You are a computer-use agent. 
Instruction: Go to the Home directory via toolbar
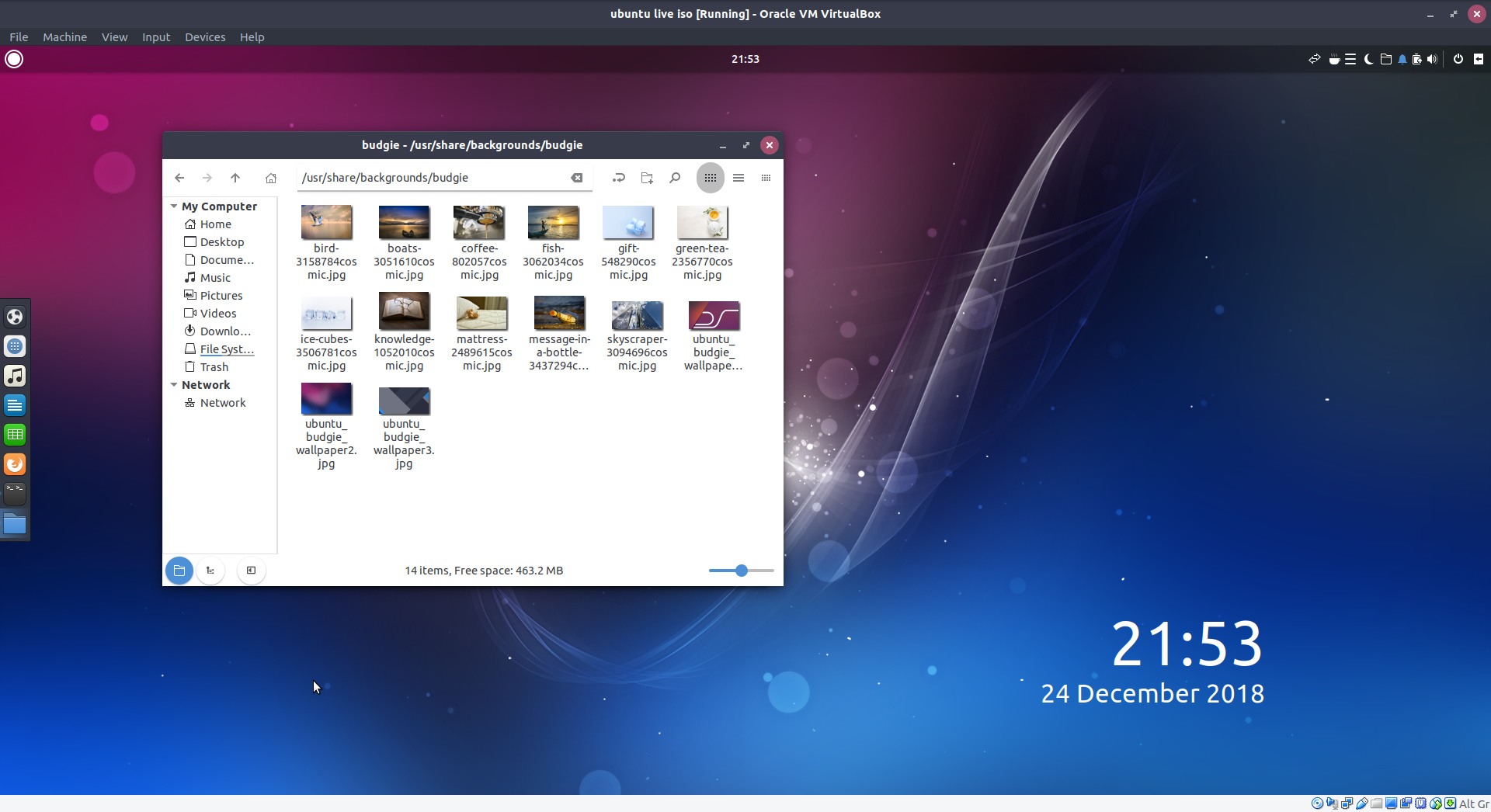pyautogui.click(x=270, y=178)
